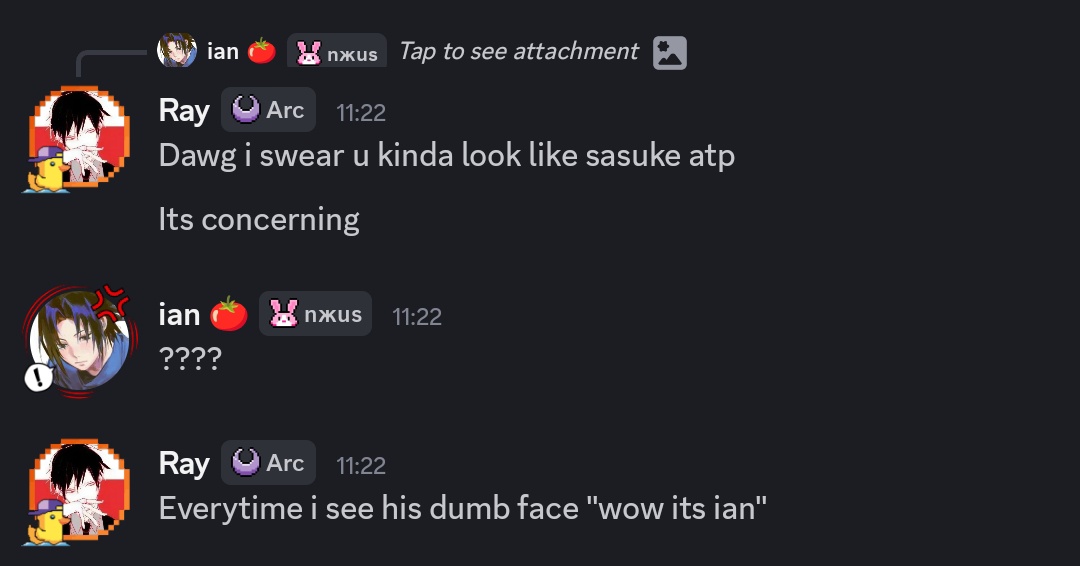The width and height of the screenshot is (1080, 566).
Task: Click the exclamation status badge on ian's avatar
Action: (38, 376)
